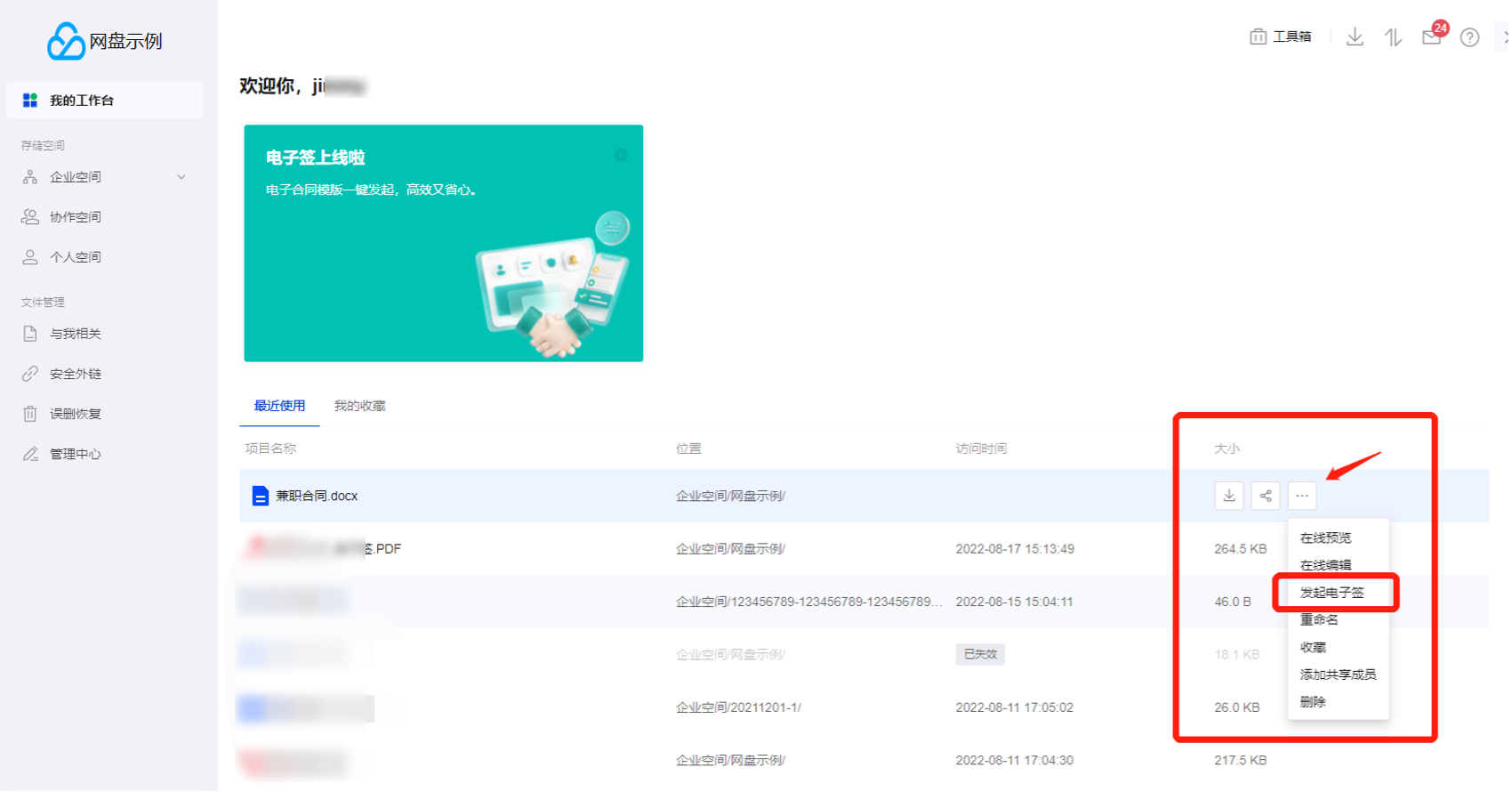1512x792 pixels.
Task: Expand the 企业空间 chevron
Action: tap(181, 177)
